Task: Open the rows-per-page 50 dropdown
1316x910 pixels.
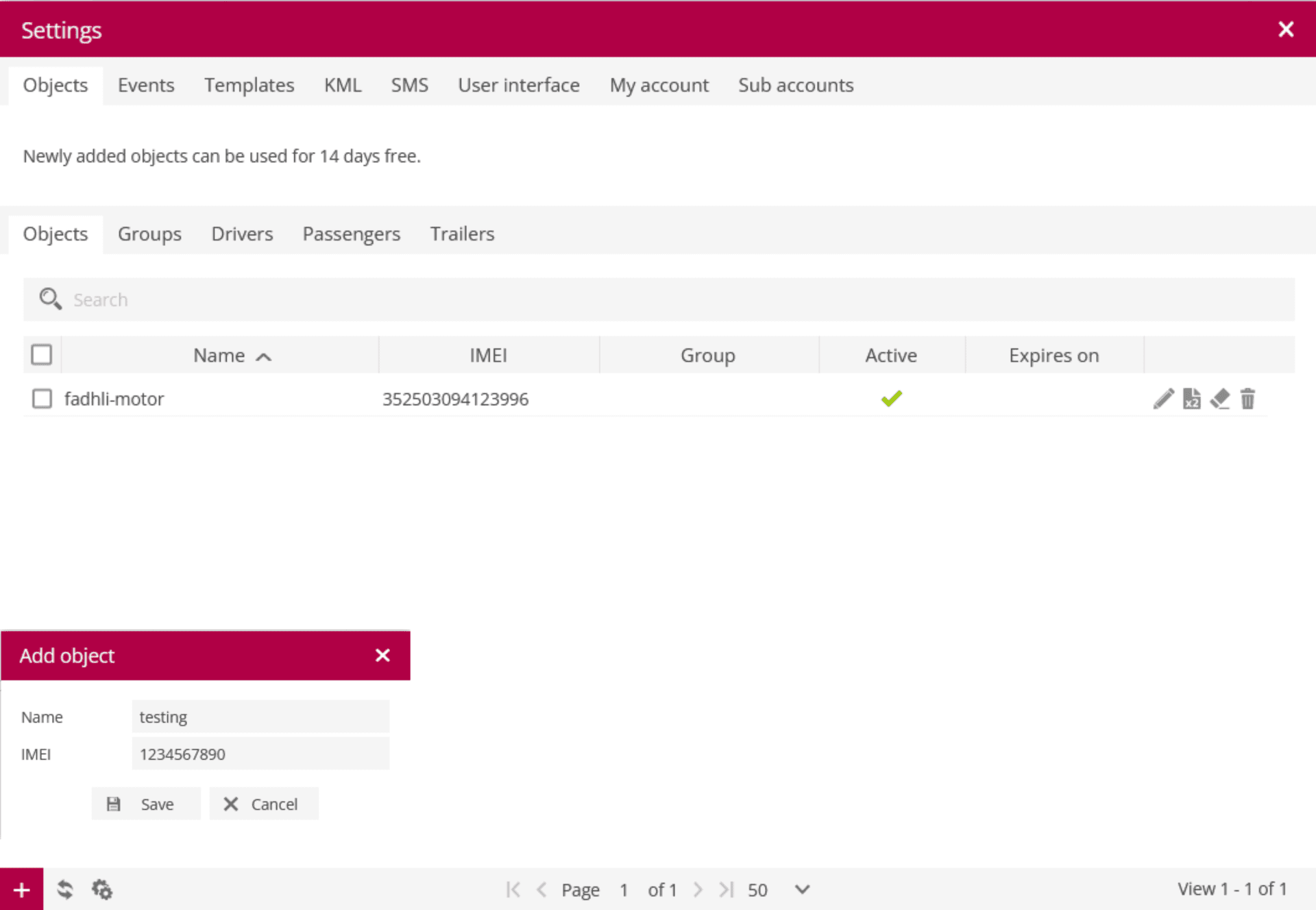Action: (778, 889)
